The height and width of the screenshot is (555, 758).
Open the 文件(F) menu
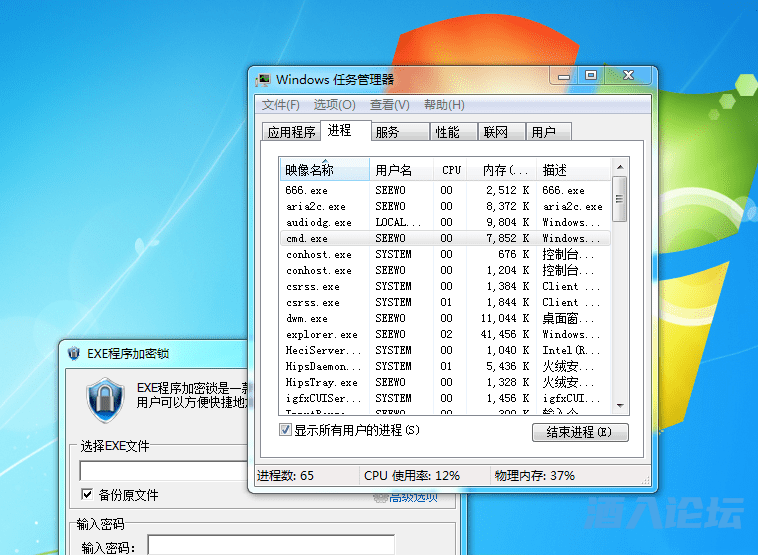(x=280, y=105)
